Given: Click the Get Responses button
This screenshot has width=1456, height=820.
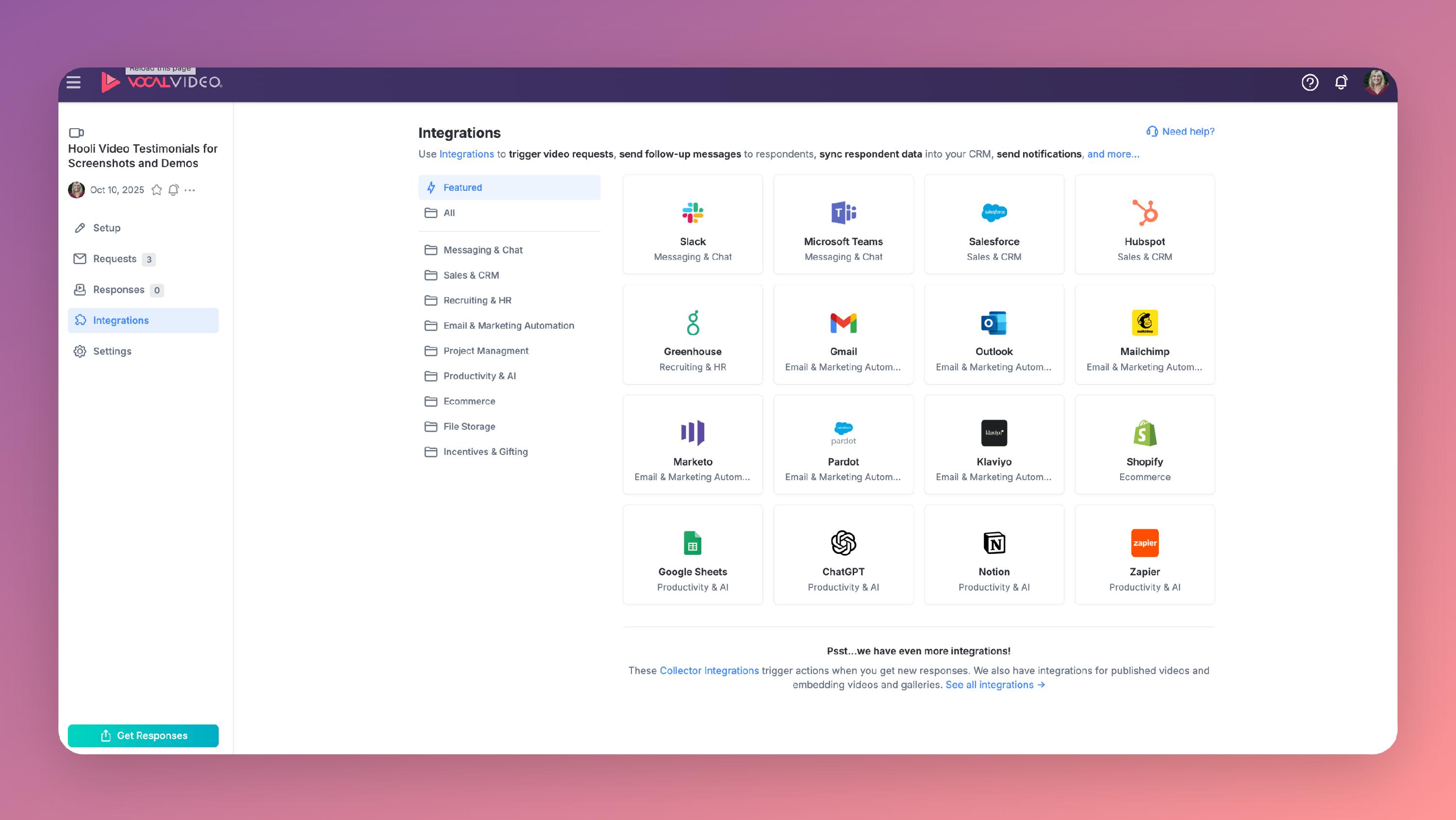Looking at the screenshot, I should pyautogui.click(x=143, y=736).
